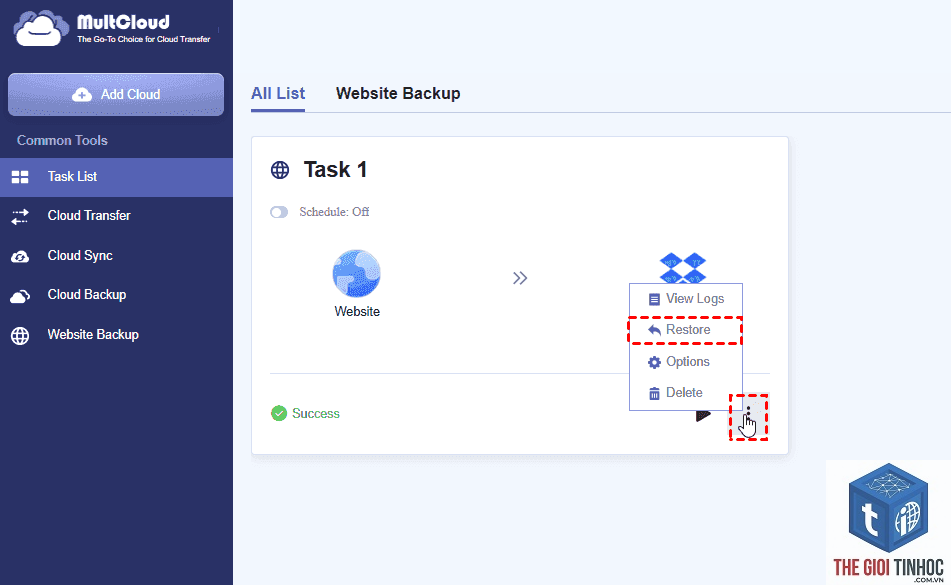Switch to the All List tab

(278, 93)
